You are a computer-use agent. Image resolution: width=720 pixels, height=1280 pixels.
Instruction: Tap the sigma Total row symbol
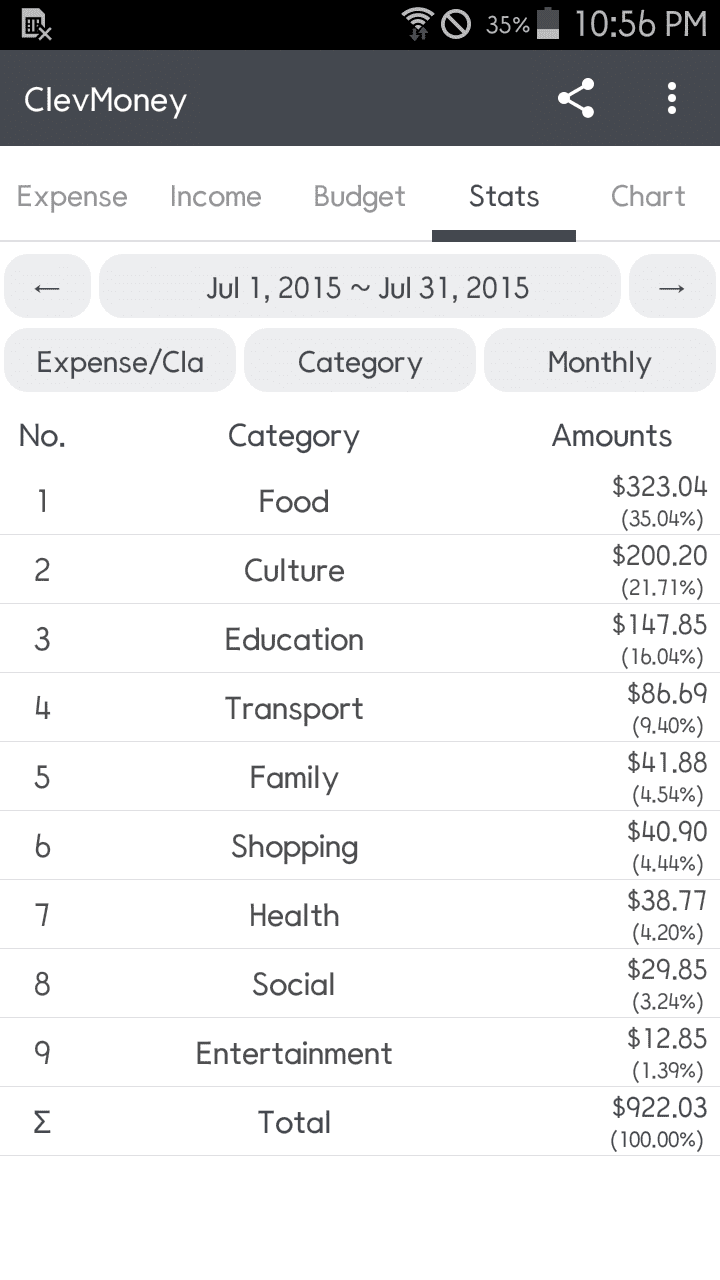(x=42, y=1122)
